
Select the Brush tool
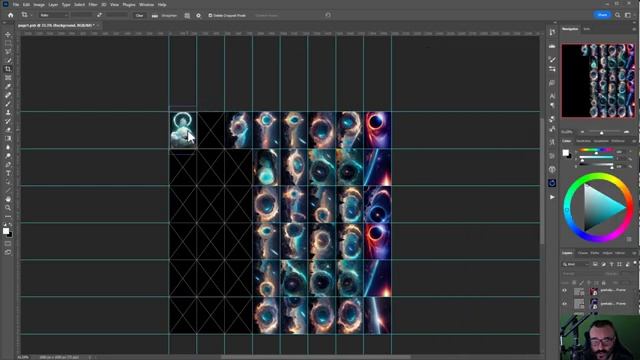[8, 104]
